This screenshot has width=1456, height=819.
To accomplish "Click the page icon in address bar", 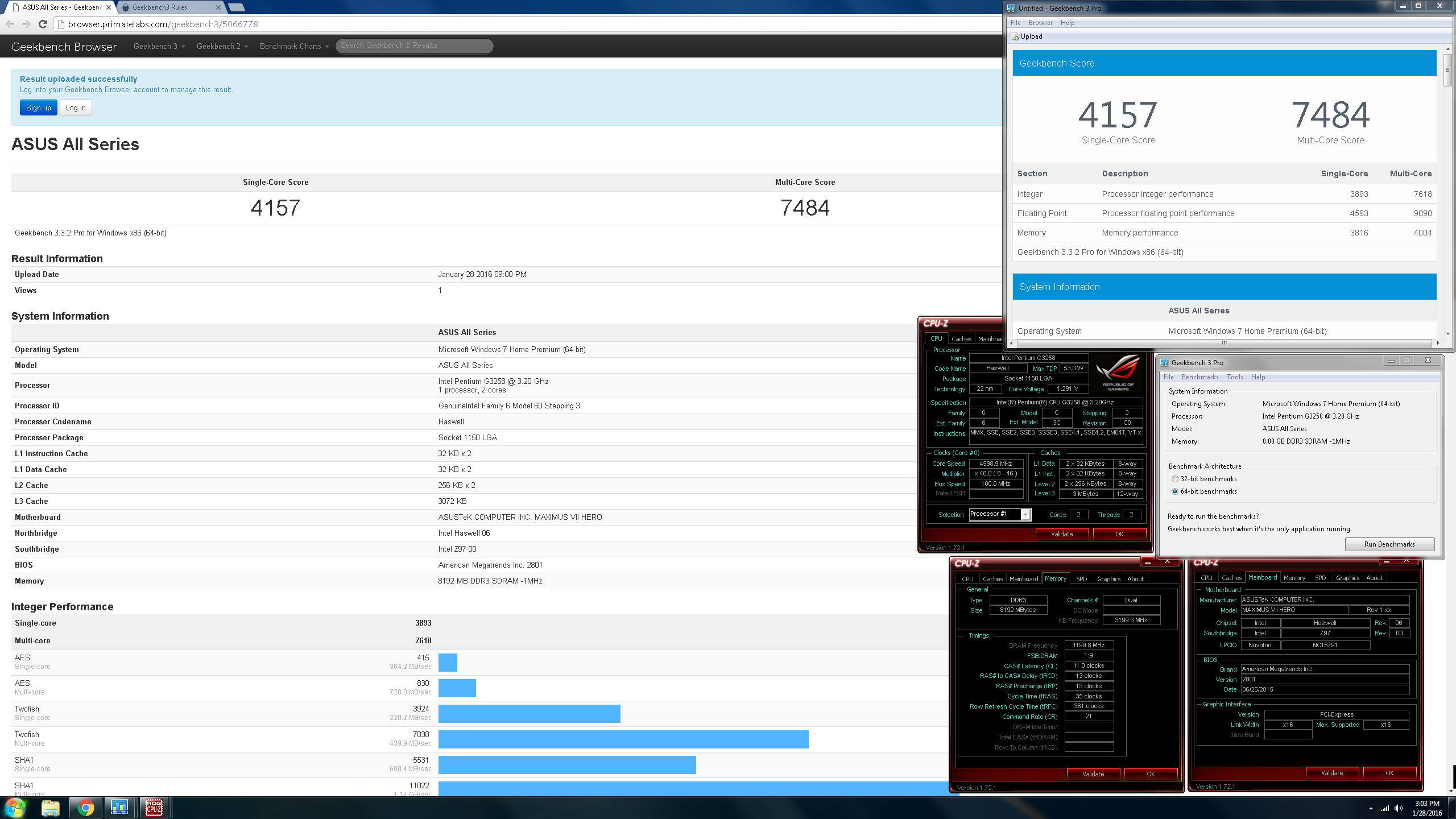I will pos(61,24).
